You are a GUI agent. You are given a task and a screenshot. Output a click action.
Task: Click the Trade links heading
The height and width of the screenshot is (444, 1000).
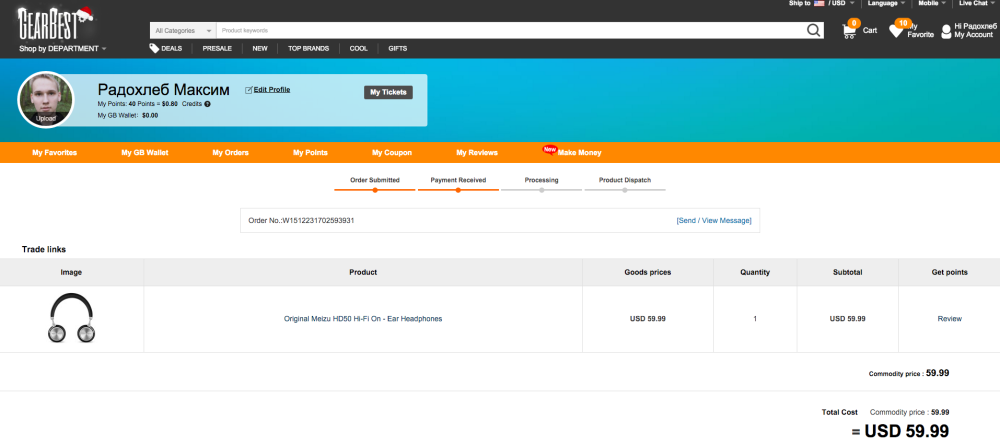click(44, 249)
